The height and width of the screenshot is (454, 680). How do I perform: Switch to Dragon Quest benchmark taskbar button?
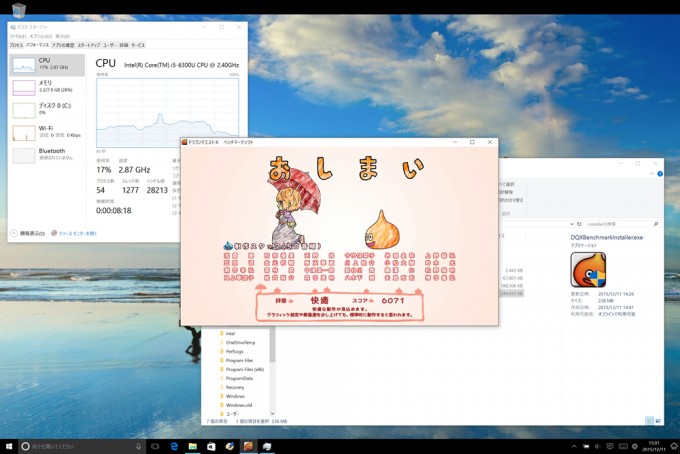tap(248, 446)
